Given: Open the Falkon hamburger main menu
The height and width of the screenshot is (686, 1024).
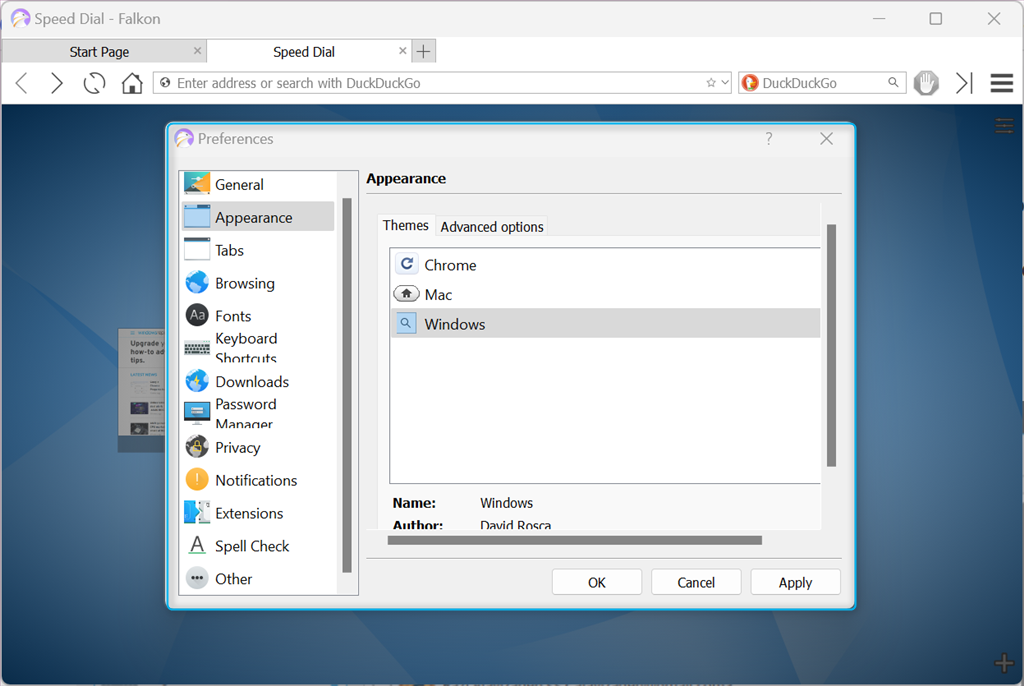Looking at the screenshot, I should (1001, 83).
